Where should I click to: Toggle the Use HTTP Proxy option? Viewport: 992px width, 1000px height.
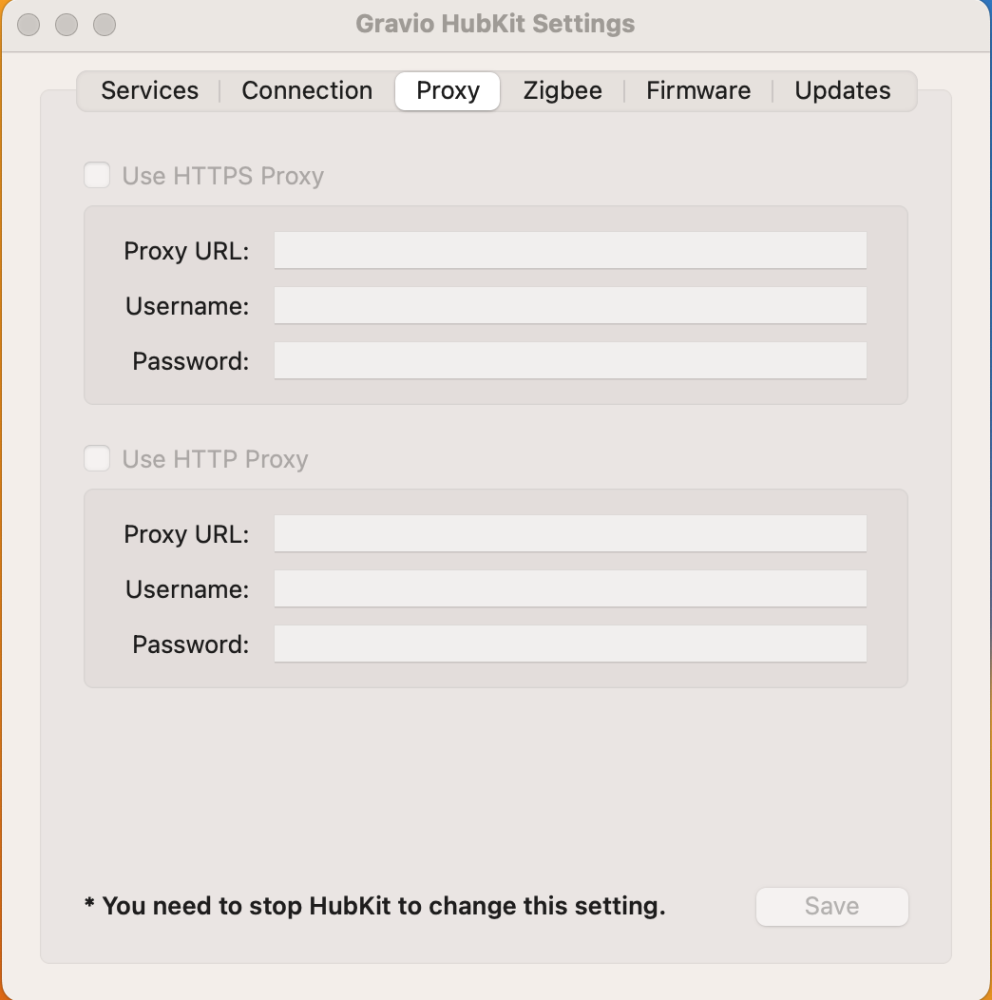coord(97,459)
